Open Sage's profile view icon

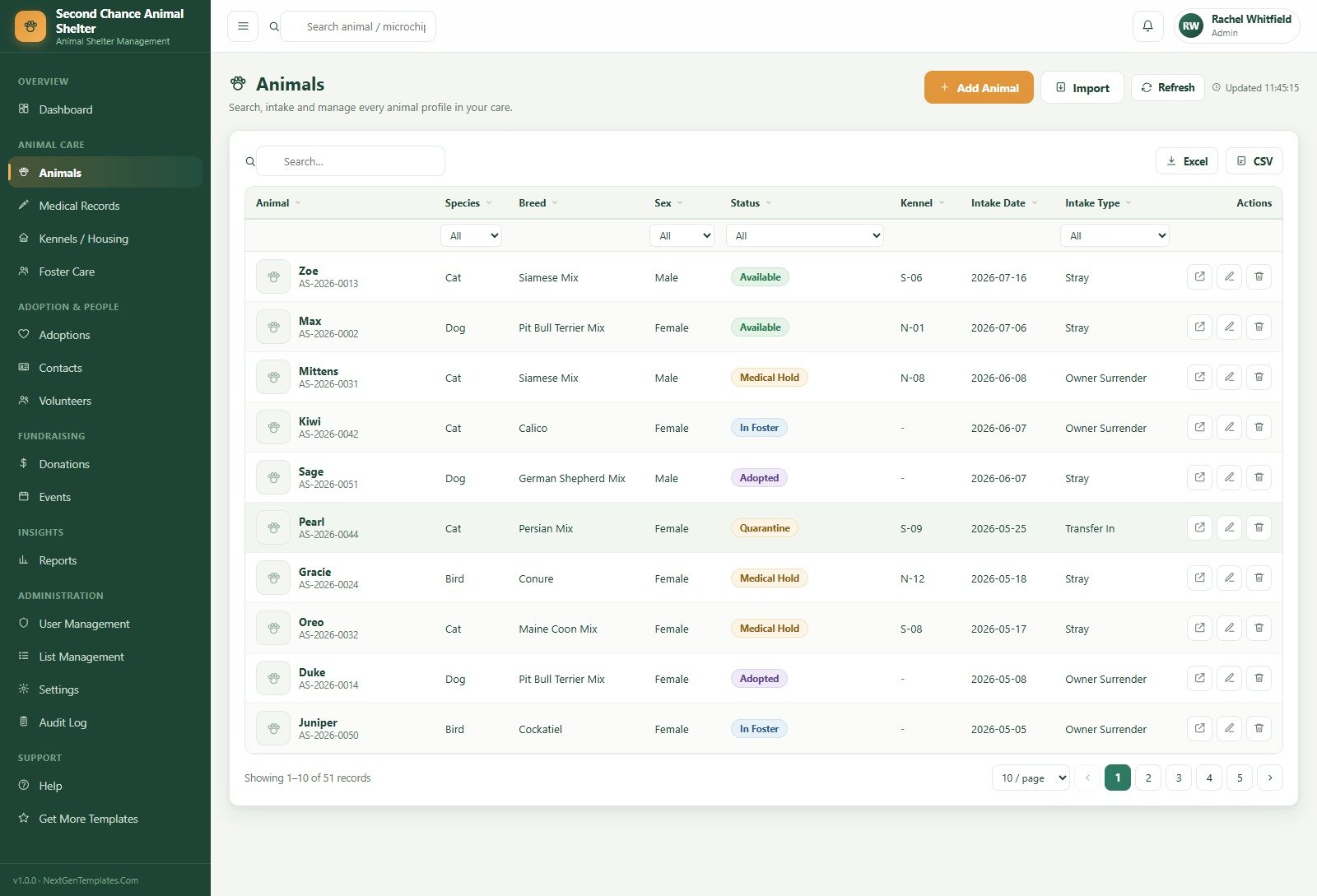click(x=1199, y=477)
